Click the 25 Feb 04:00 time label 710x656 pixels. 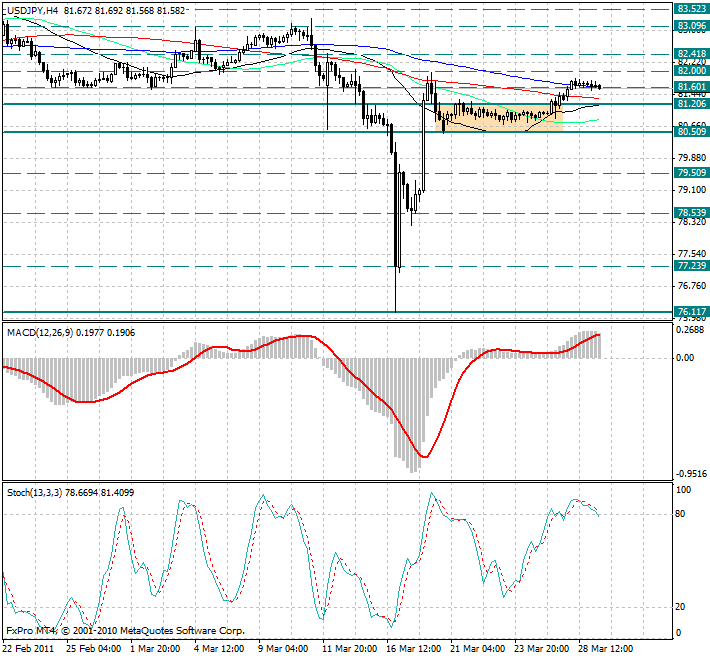point(94,649)
